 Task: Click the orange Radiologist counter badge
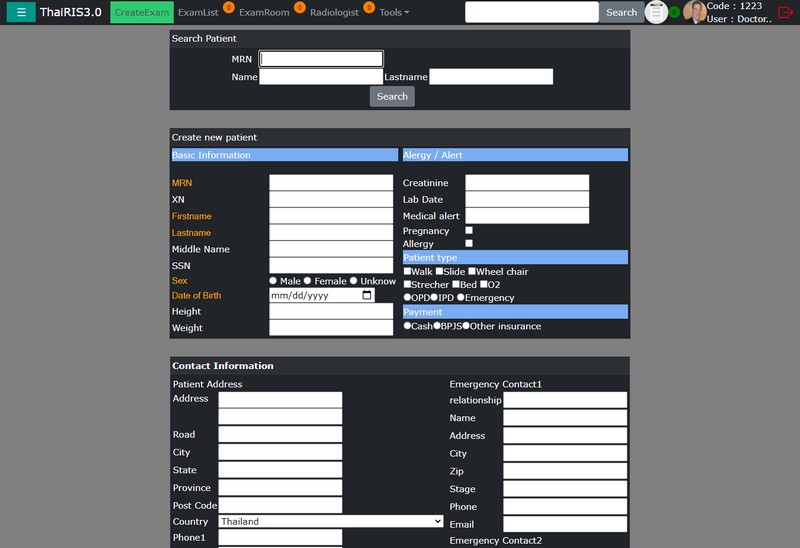pos(369,8)
